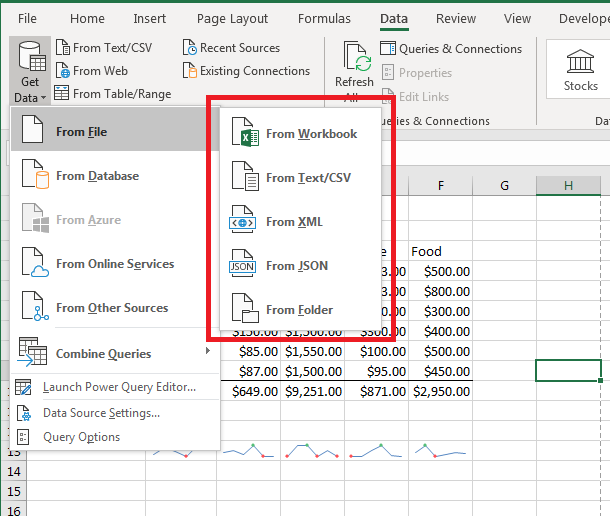The width and height of the screenshot is (610, 516).
Task: Choose Launch Power Query Editor
Action: [115, 387]
